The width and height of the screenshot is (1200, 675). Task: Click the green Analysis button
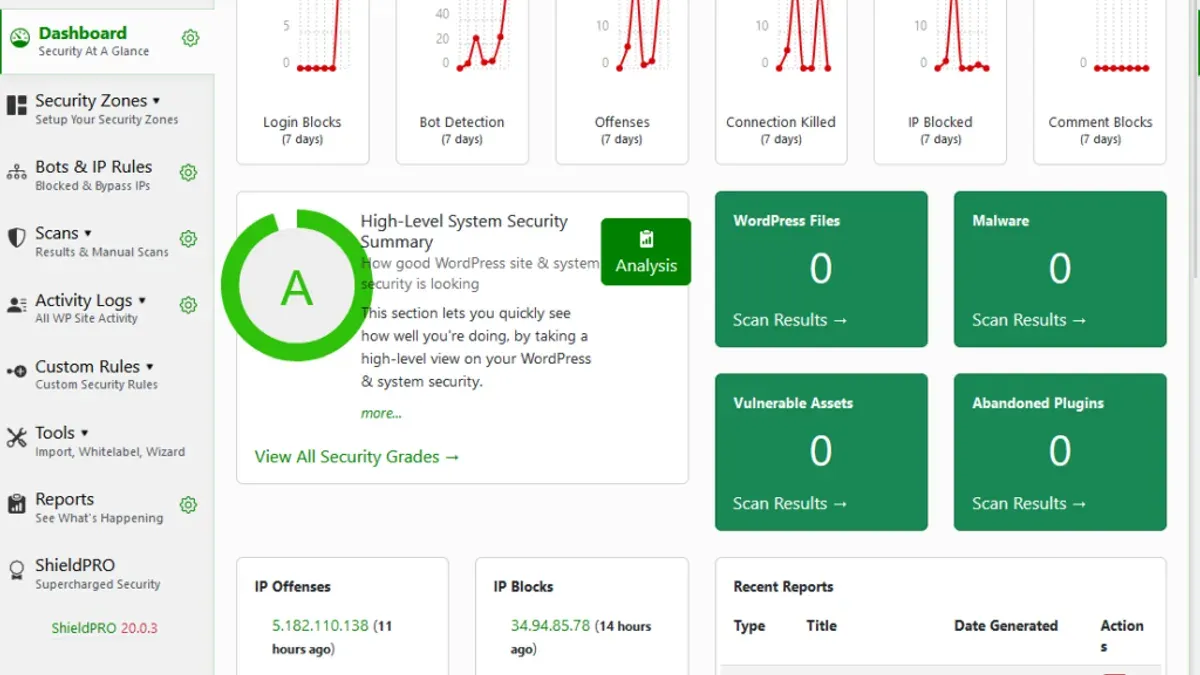point(646,252)
